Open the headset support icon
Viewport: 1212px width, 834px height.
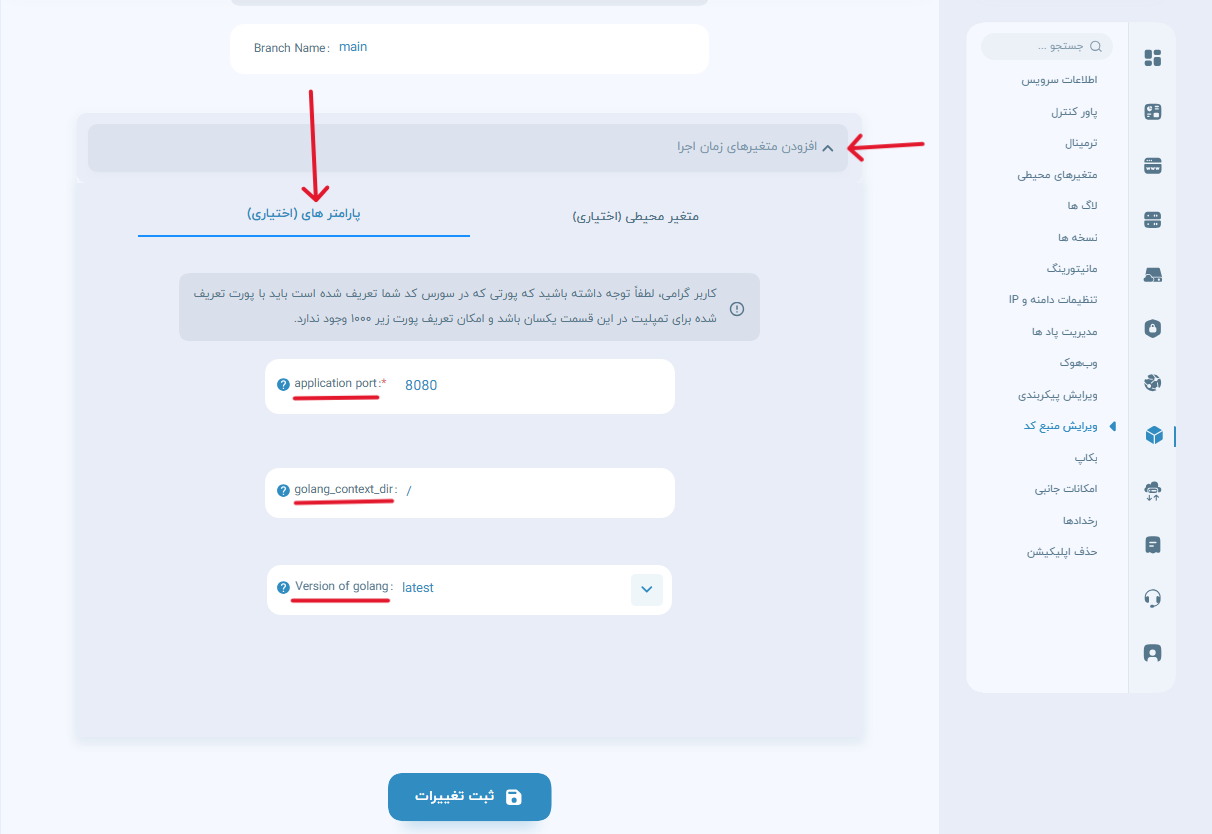tap(1152, 598)
